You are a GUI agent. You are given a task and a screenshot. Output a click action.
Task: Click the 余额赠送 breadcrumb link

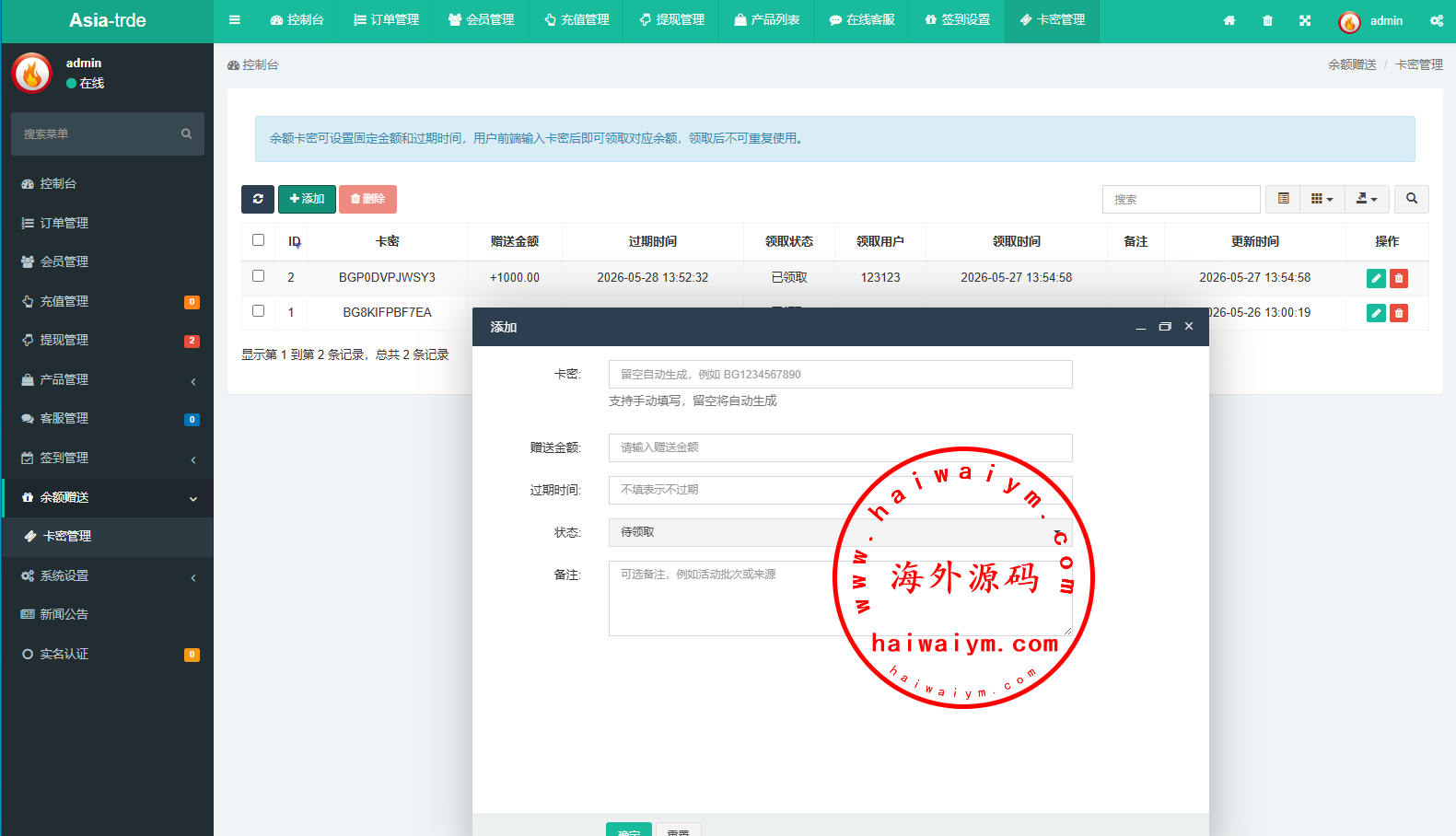click(1352, 64)
